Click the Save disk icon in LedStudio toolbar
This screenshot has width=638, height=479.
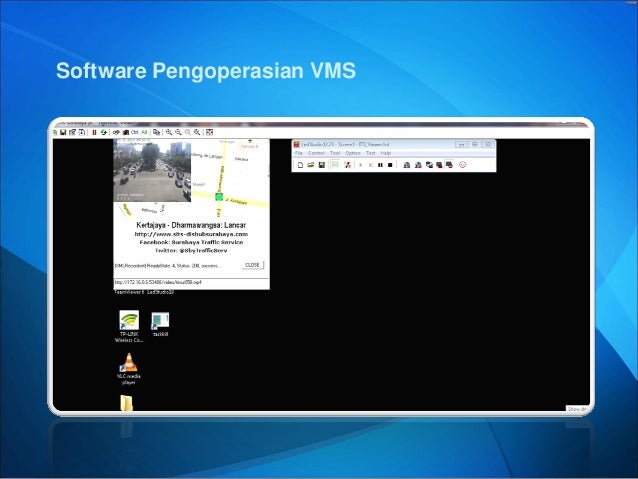click(x=321, y=165)
